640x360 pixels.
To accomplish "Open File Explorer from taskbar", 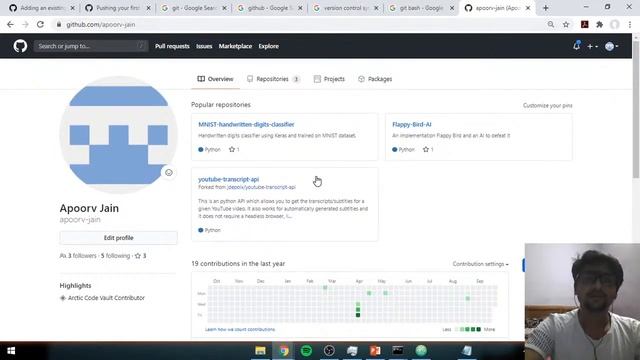I will point(260,351).
